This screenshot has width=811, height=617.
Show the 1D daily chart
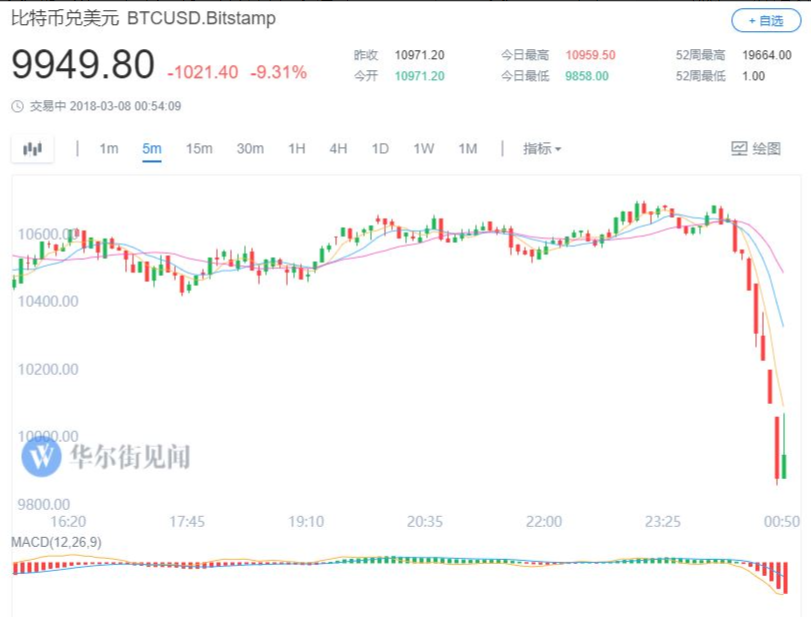[x=380, y=149]
